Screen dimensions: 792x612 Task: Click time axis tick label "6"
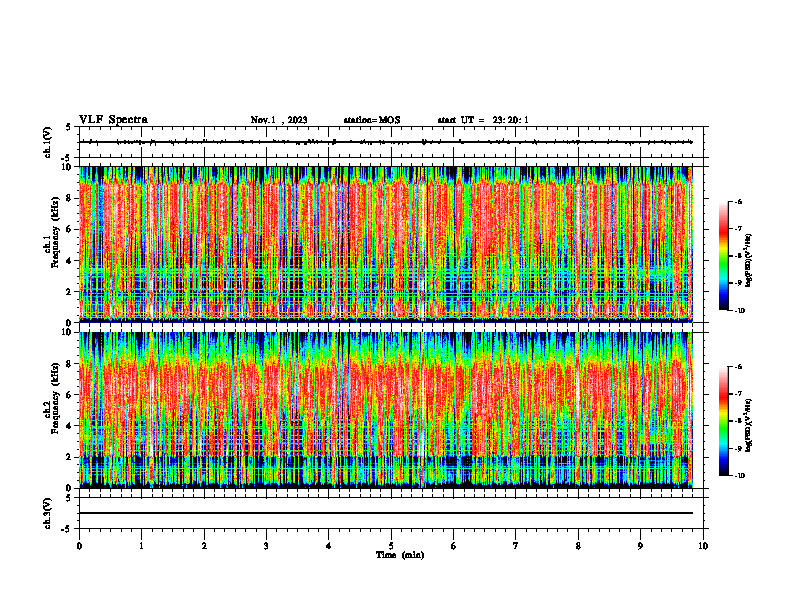tap(454, 546)
